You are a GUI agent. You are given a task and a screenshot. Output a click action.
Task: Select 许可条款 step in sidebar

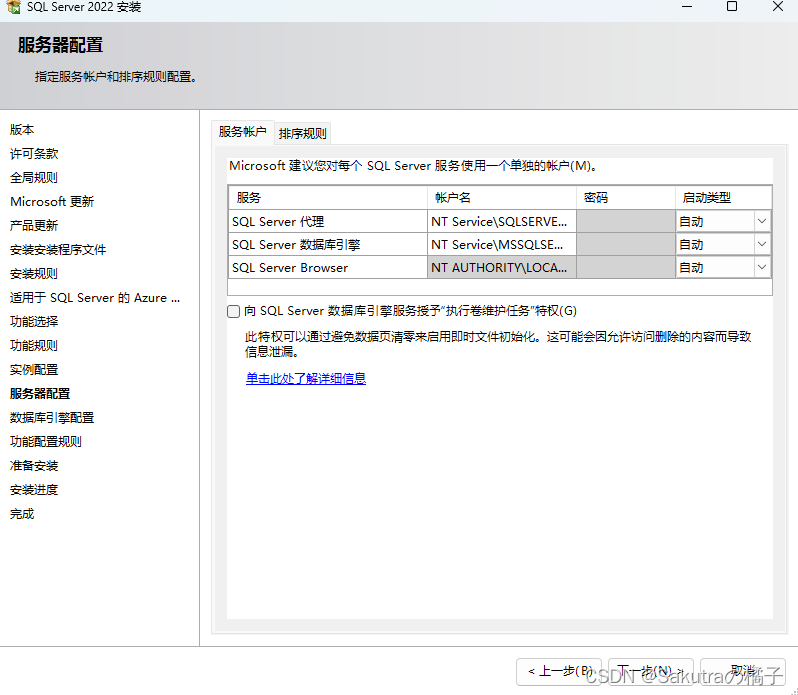(x=34, y=154)
